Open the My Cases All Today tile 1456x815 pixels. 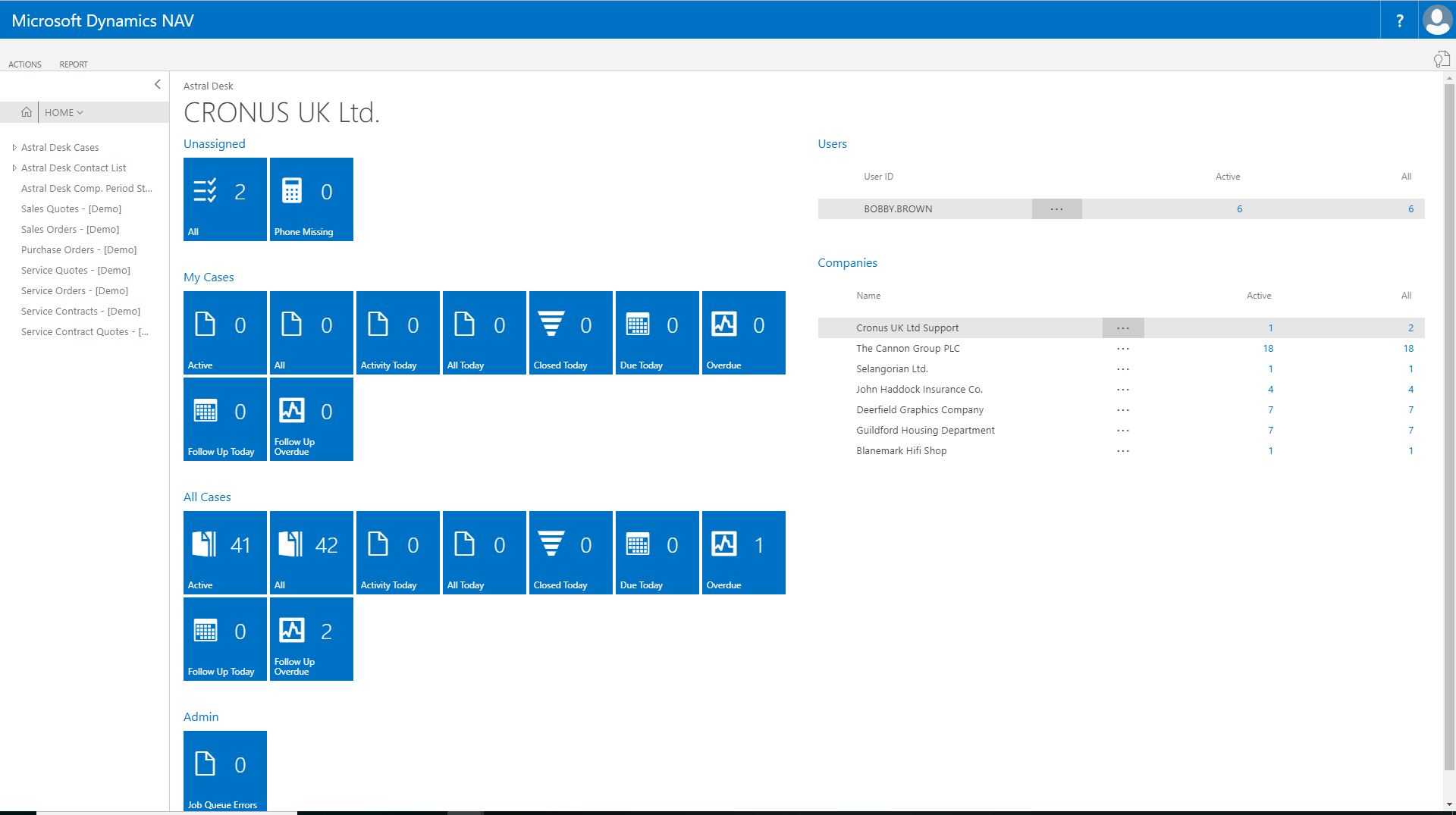[x=485, y=333]
